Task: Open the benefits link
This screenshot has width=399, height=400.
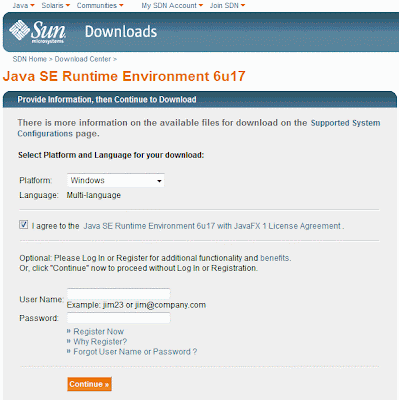Action: click(275, 258)
